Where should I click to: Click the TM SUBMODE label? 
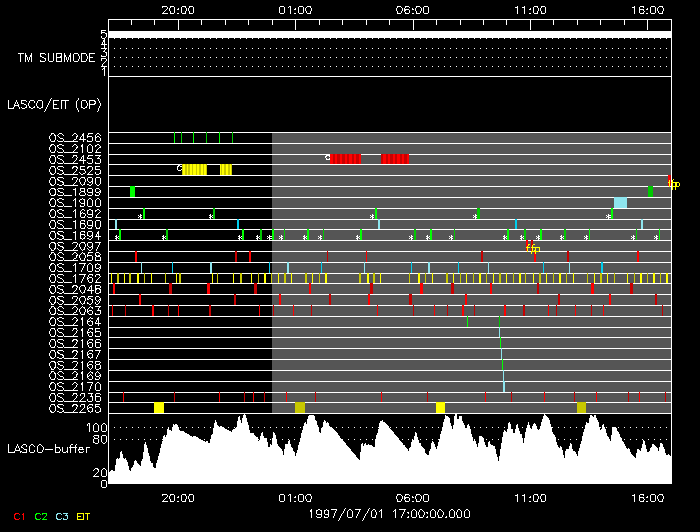tap(56, 58)
